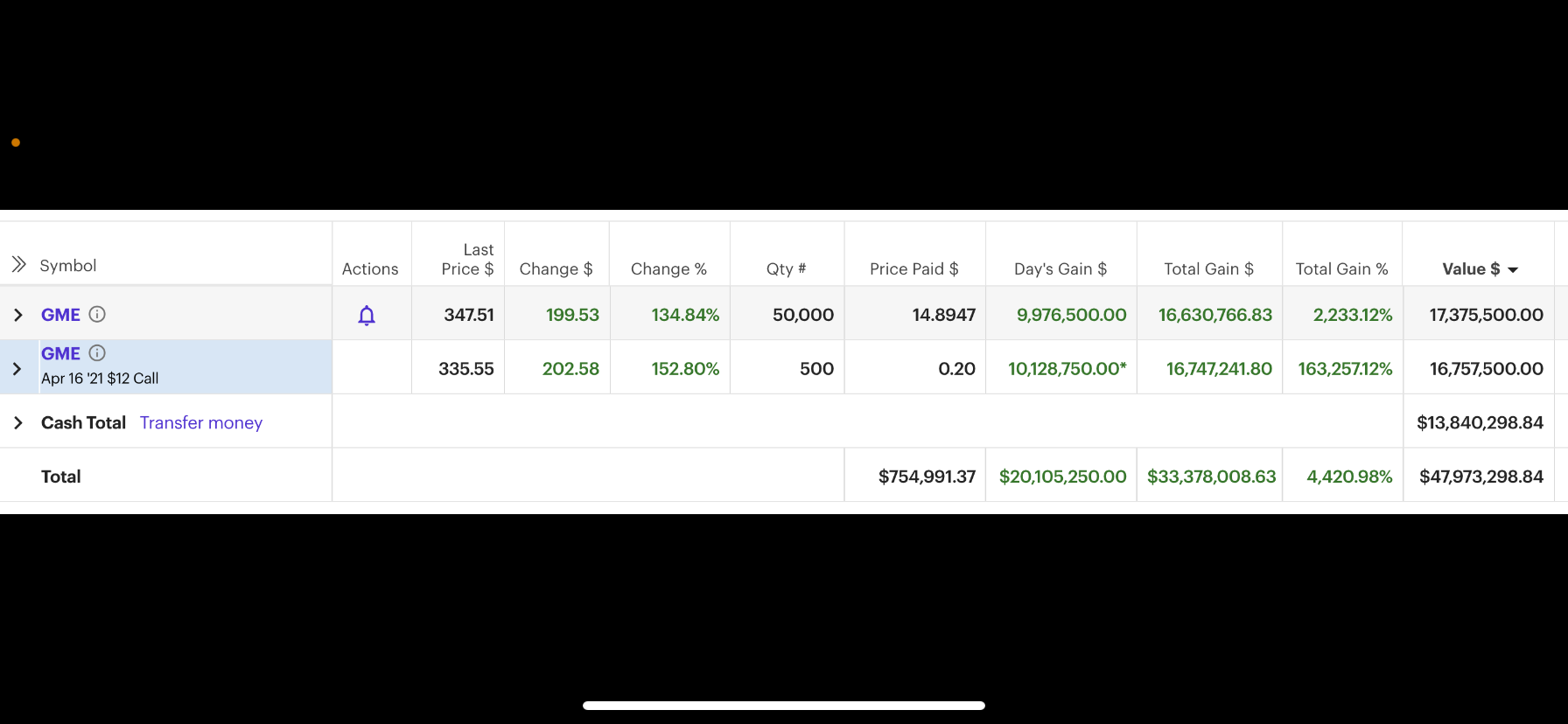Expand the Cash Total row

pyautogui.click(x=18, y=423)
